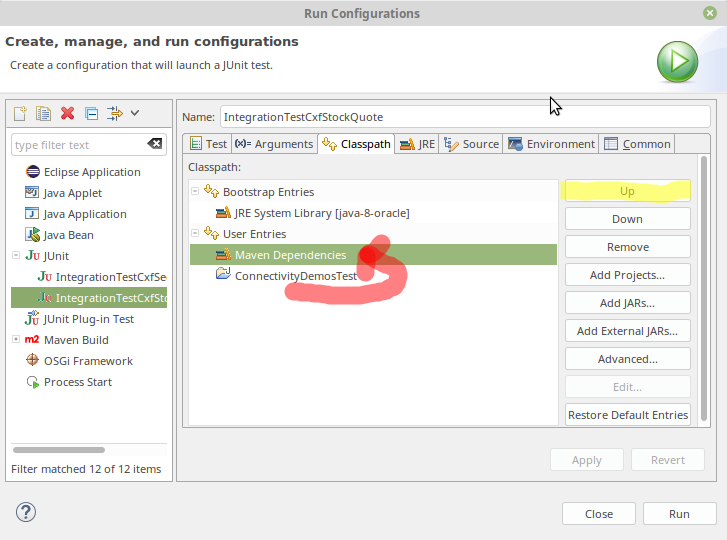Select Java Application configuration type

coord(85,214)
